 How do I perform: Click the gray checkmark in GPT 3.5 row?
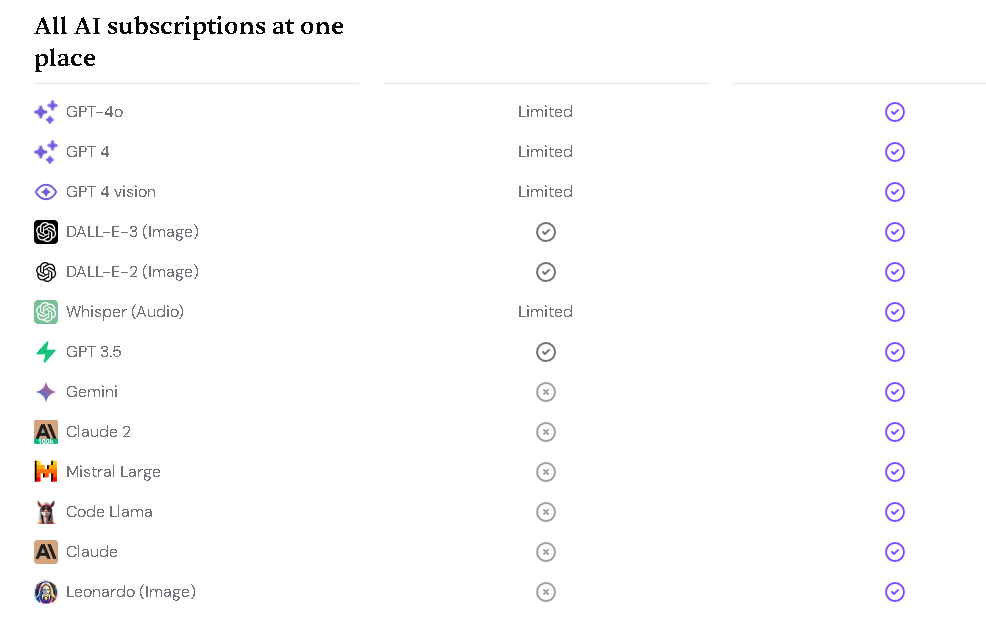pos(546,352)
